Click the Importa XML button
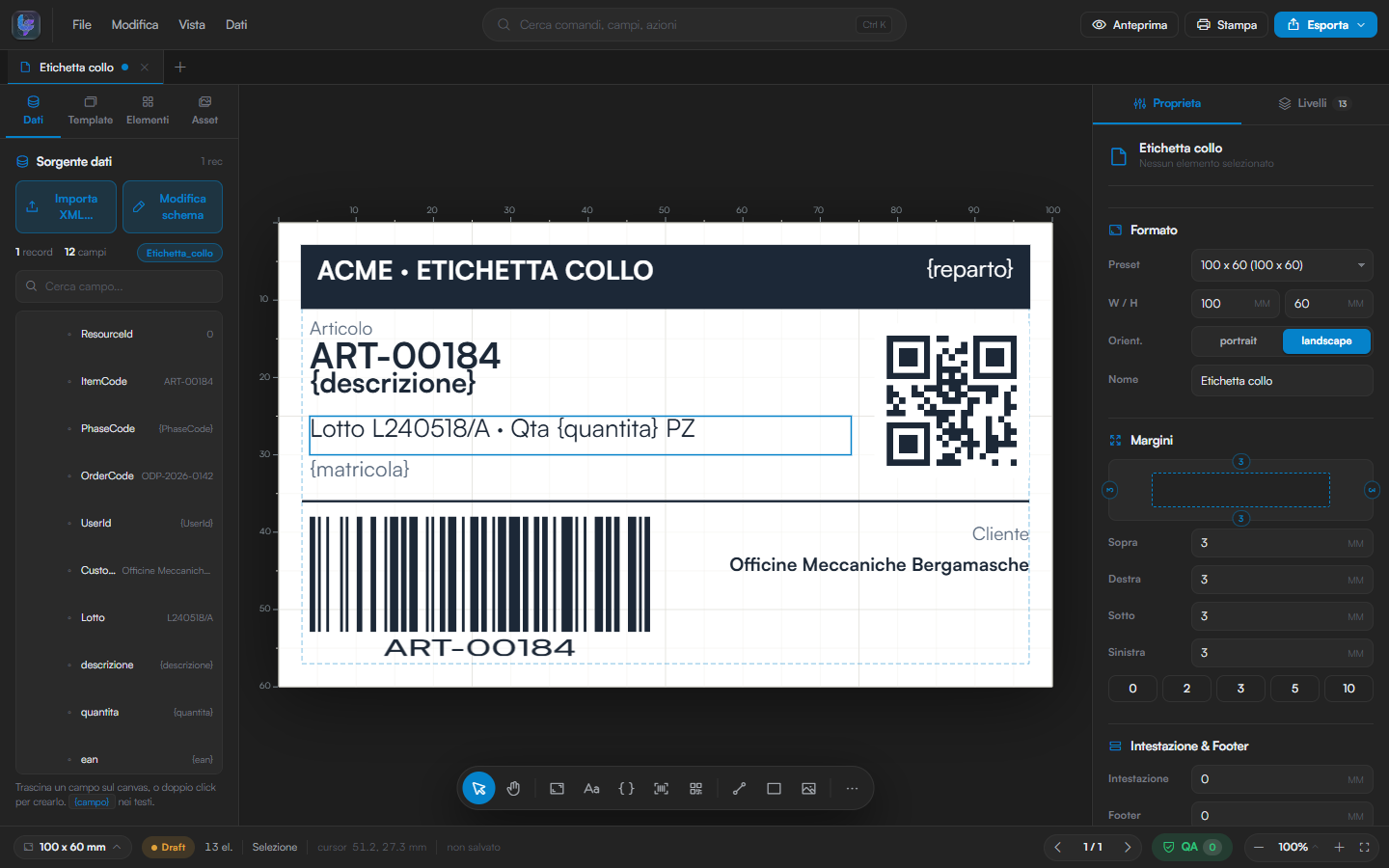 point(66,206)
